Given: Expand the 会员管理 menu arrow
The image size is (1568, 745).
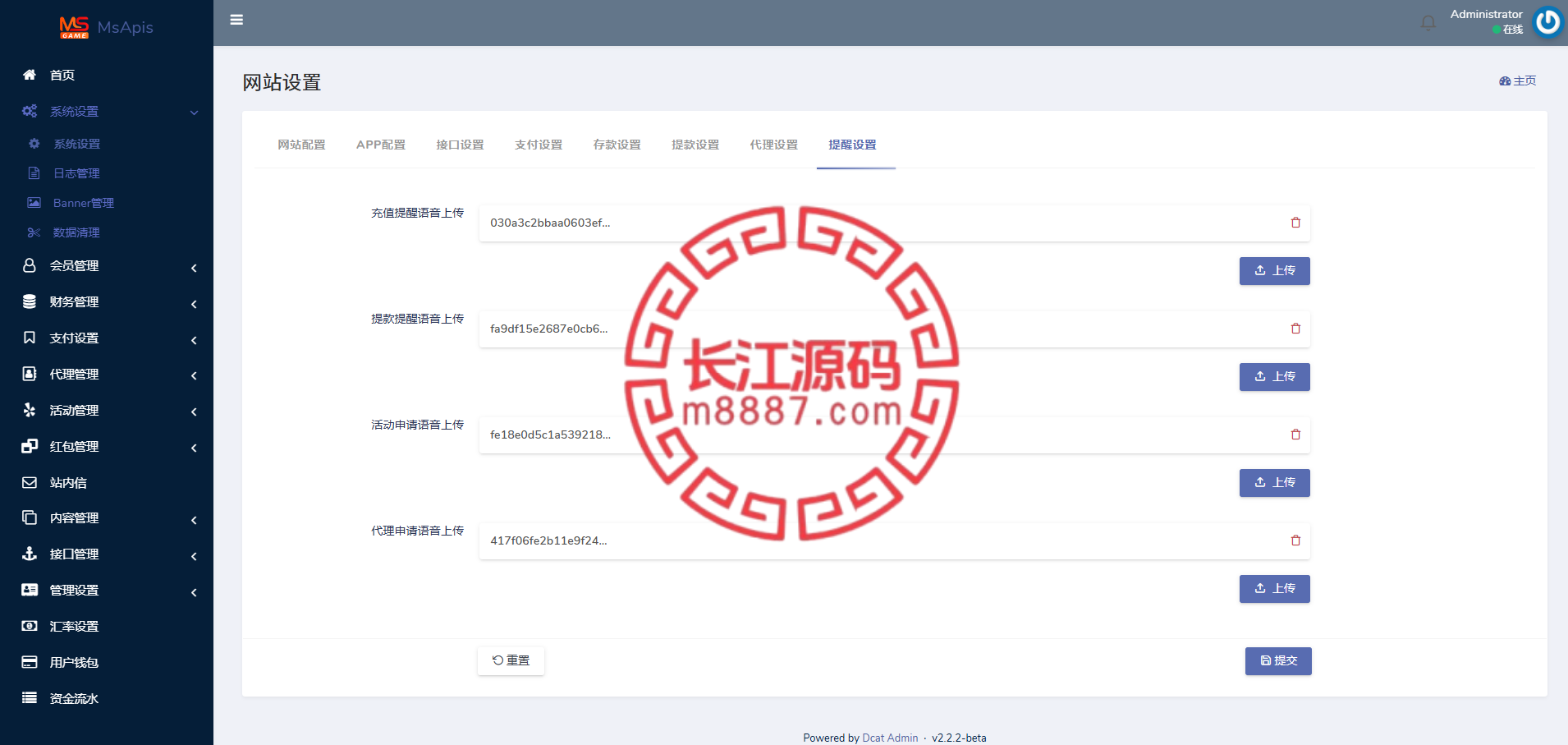Looking at the screenshot, I should click(x=194, y=268).
